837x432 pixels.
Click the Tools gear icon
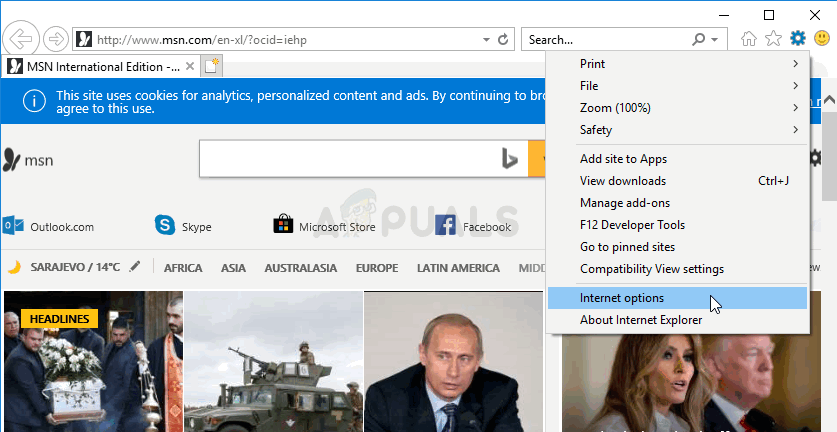click(x=797, y=38)
